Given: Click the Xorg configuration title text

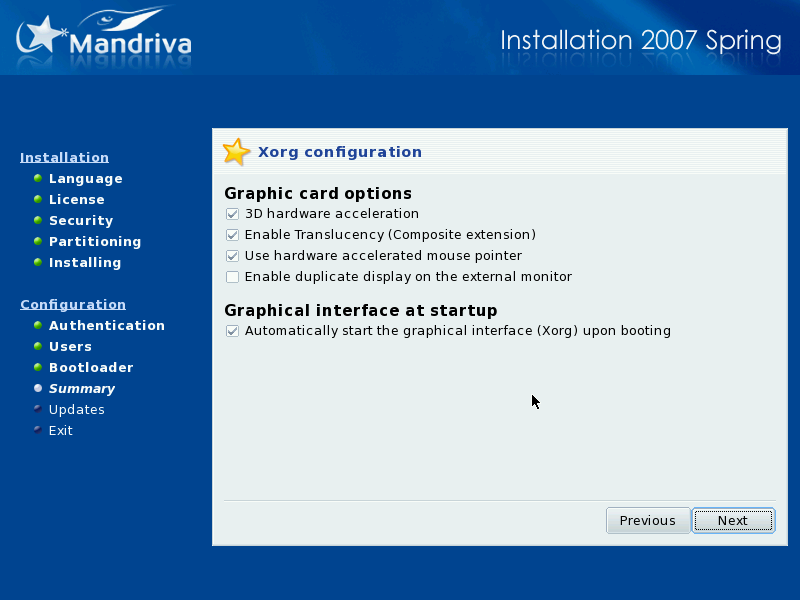Looking at the screenshot, I should [x=340, y=152].
